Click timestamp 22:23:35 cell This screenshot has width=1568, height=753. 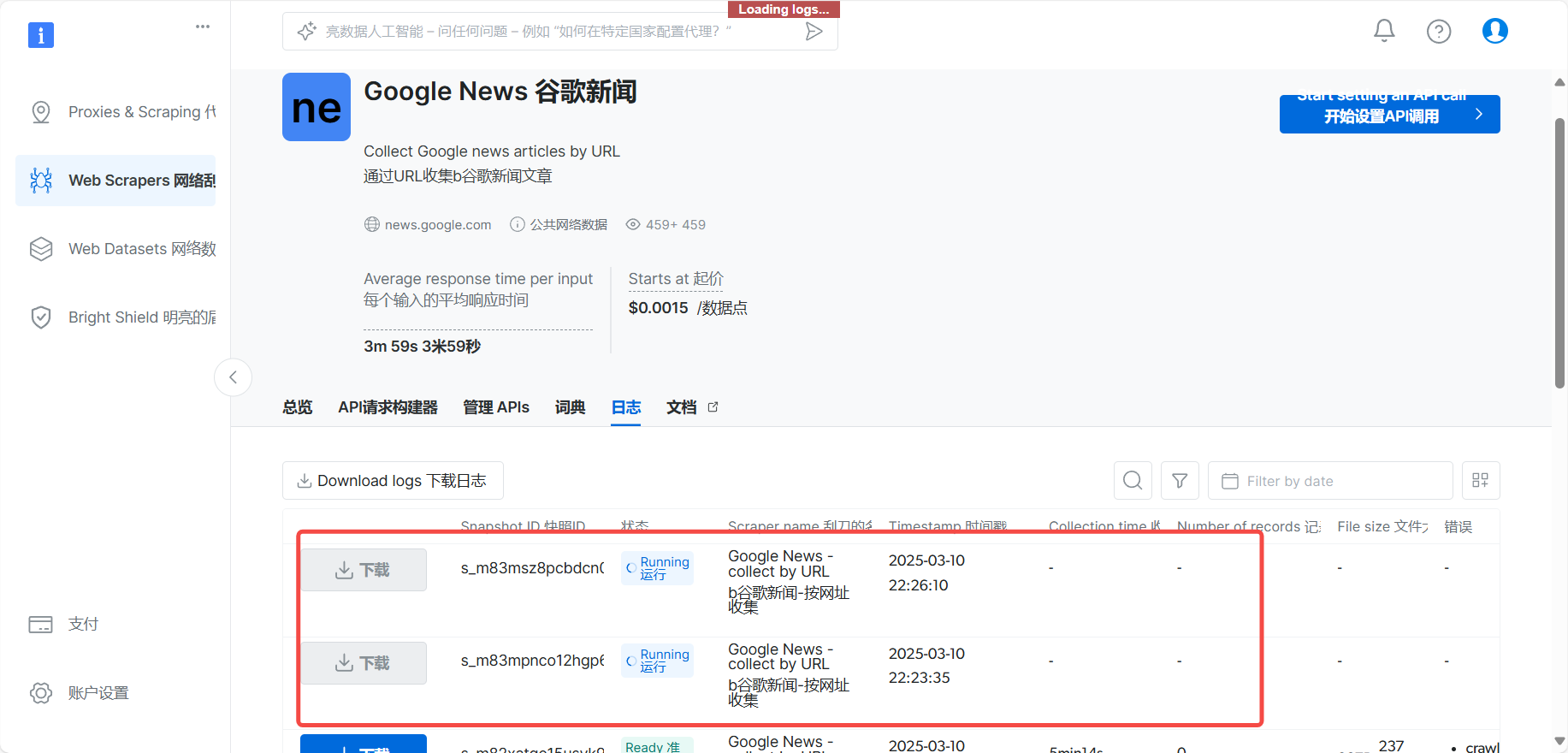click(926, 666)
